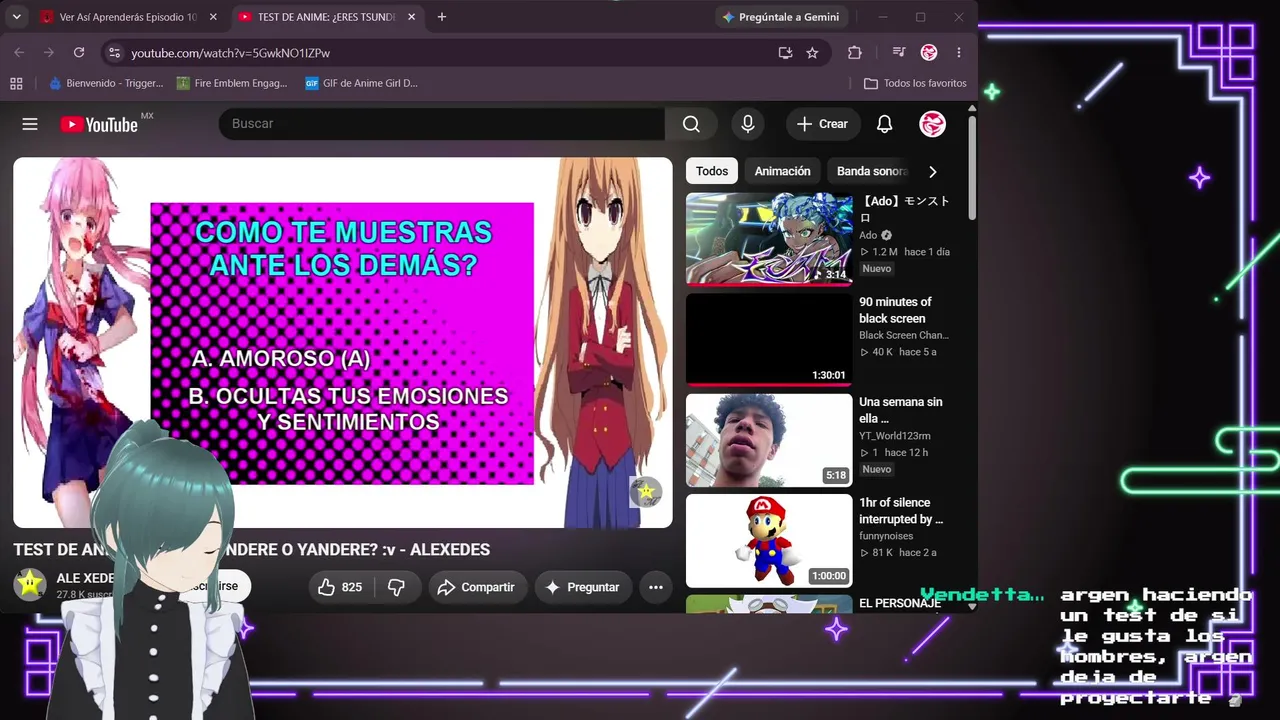Dislike the video with thumbs down

point(396,587)
